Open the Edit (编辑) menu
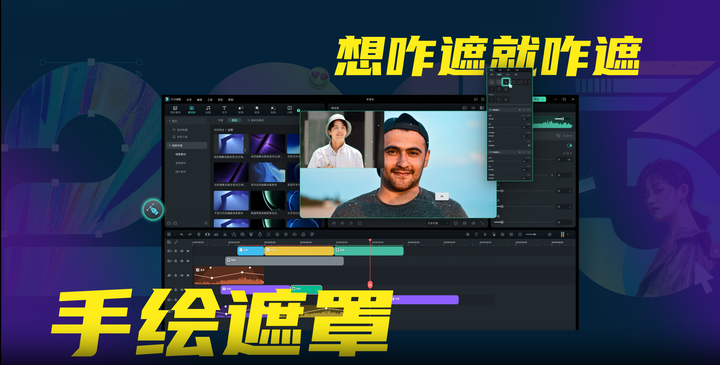 click(199, 100)
